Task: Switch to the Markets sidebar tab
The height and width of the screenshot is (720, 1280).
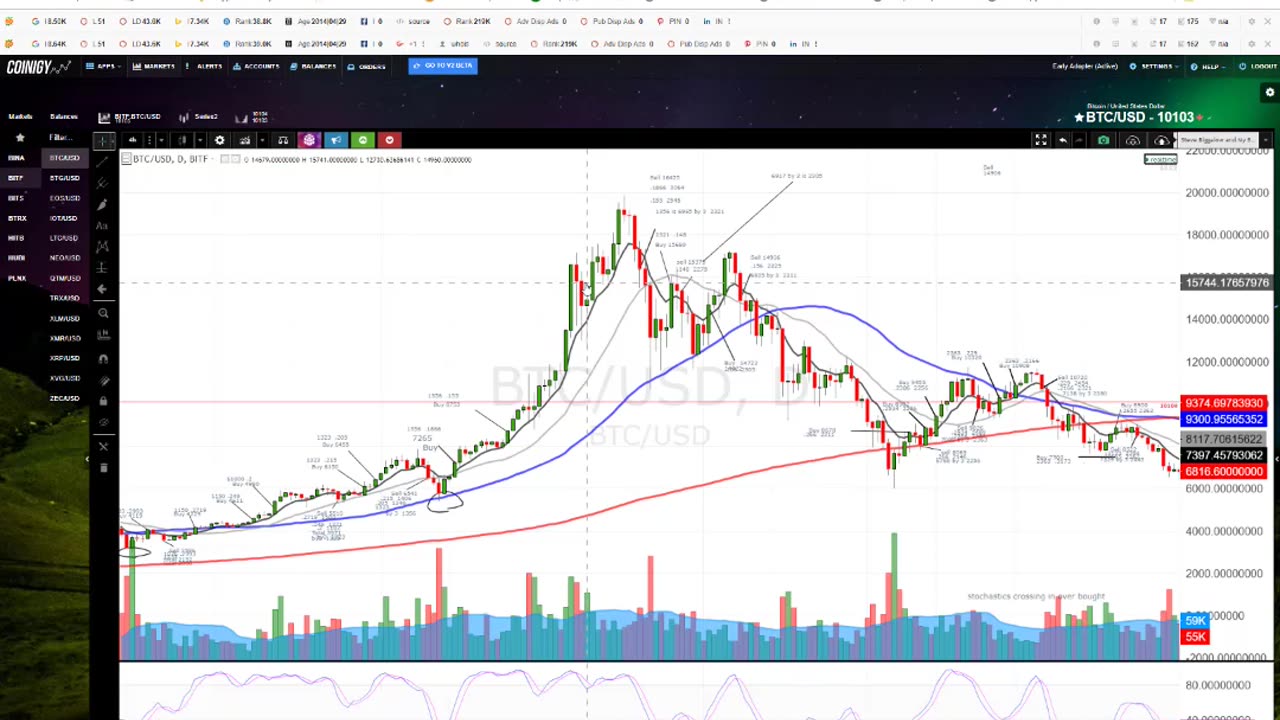Action: tap(20, 116)
